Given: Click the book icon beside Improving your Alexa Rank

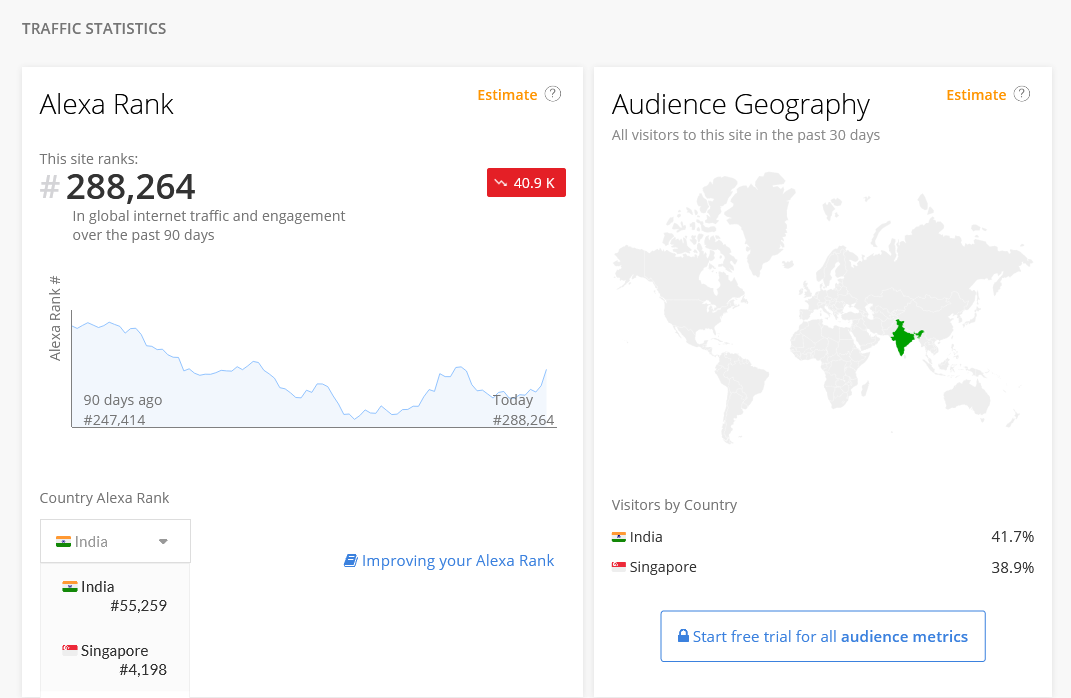Looking at the screenshot, I should click(x=350, y=561).
